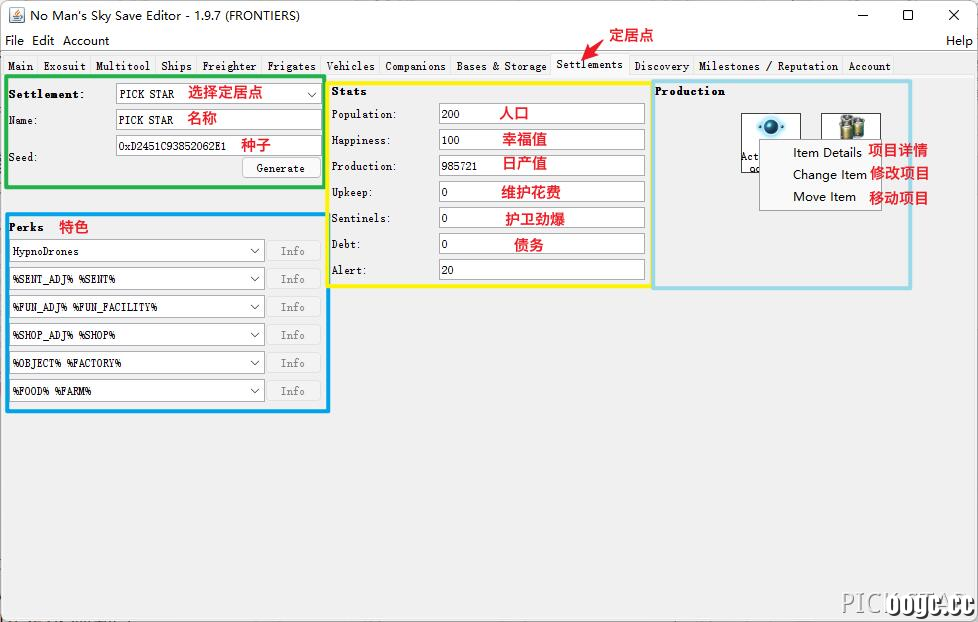Open the %SHOP_ADJ% %SHOP% perk dropdown
978x622 pixels.
tap(137, 335)
